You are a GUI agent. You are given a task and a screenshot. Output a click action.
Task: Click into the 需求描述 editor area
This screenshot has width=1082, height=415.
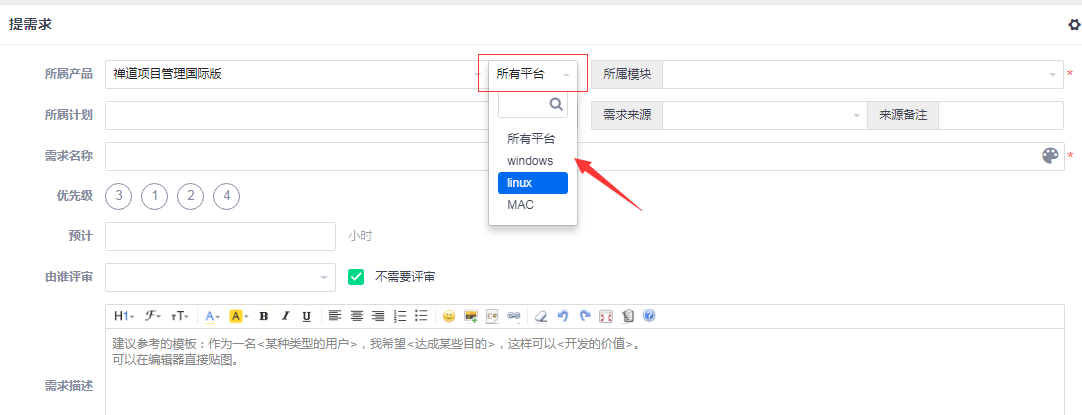click(584, 371)
